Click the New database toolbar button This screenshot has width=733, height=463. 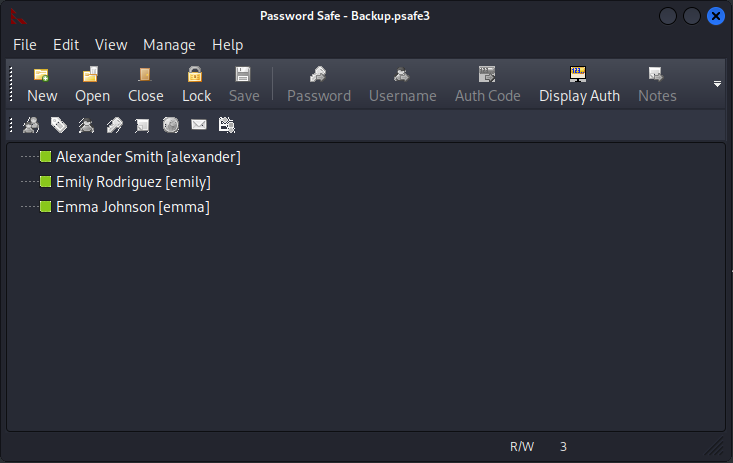[42, 85]
